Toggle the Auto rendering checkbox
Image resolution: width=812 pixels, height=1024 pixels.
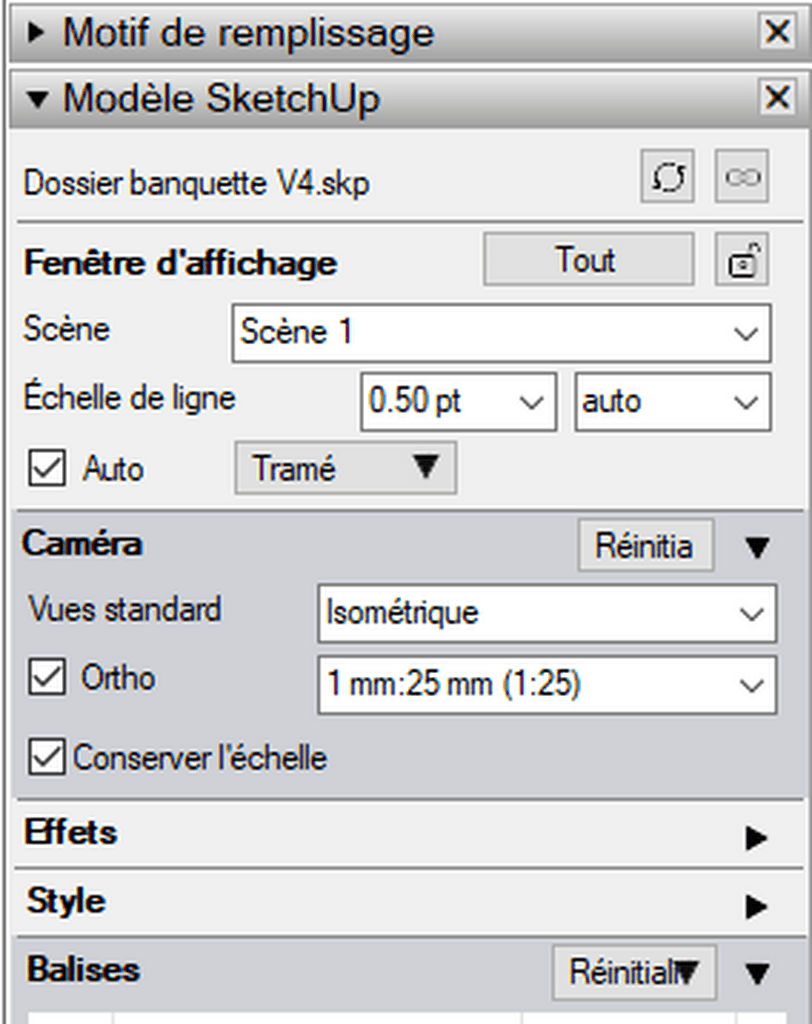tap(46, 468)
